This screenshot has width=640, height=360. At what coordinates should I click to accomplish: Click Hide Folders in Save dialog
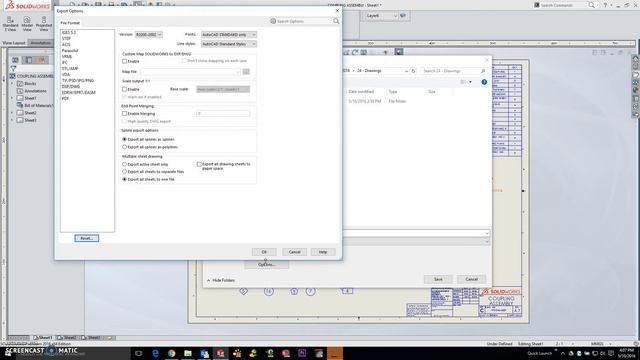point(221,280)
